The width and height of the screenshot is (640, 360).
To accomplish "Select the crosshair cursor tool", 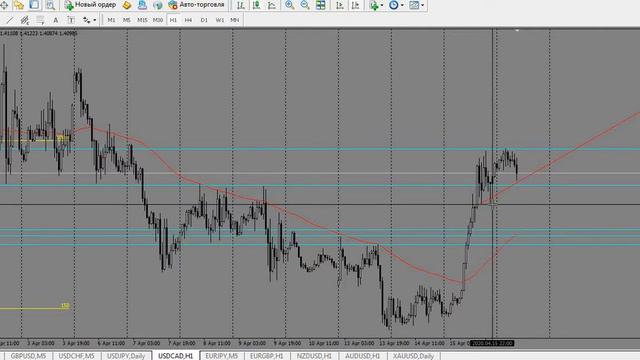I will tap(4, 5).
